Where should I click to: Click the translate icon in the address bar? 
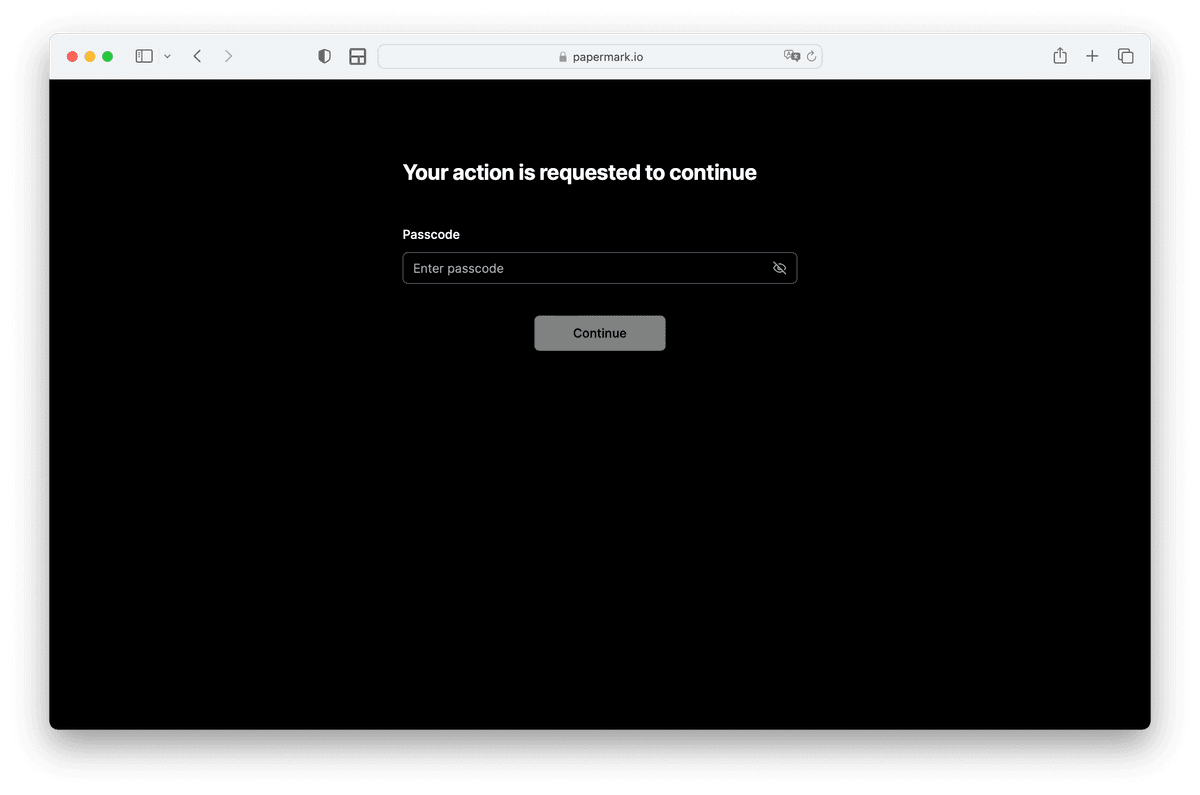[x=791, y=56]
